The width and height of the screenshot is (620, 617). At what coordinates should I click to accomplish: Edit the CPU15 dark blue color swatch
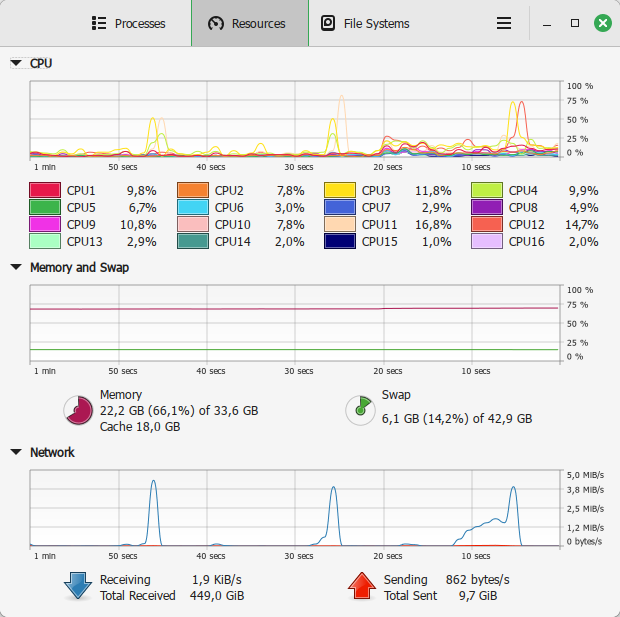340,241
